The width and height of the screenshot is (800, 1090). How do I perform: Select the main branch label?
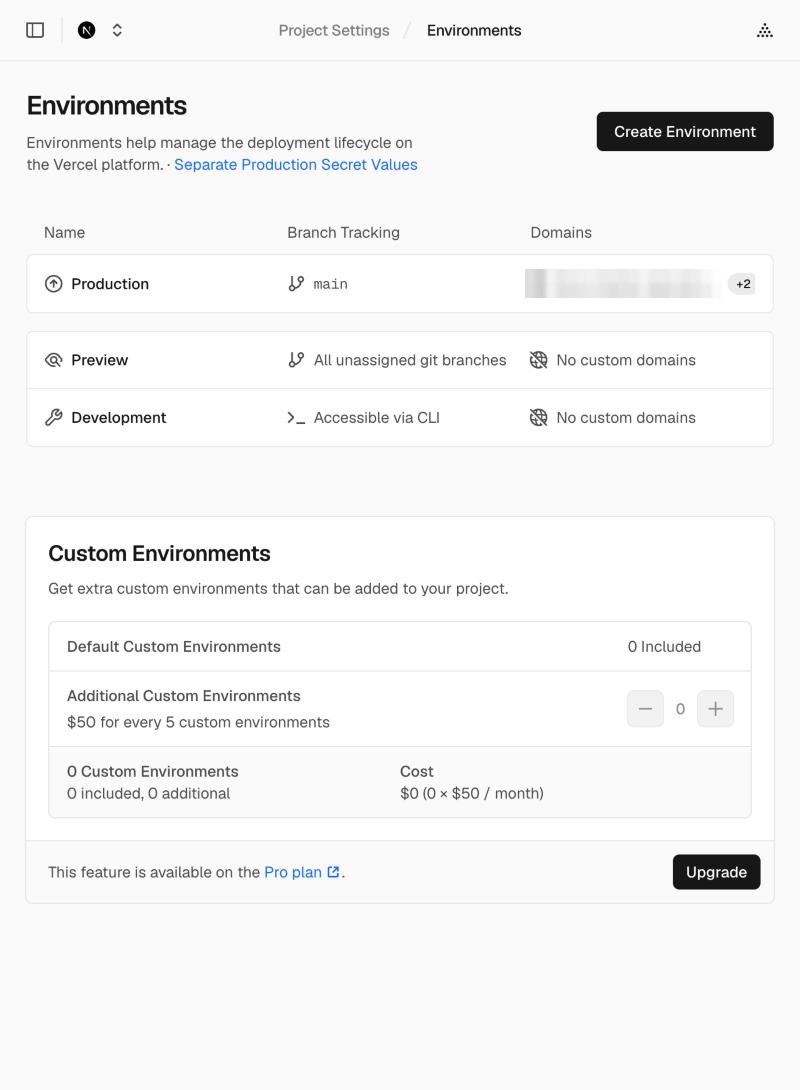click(x=331, y=284)
